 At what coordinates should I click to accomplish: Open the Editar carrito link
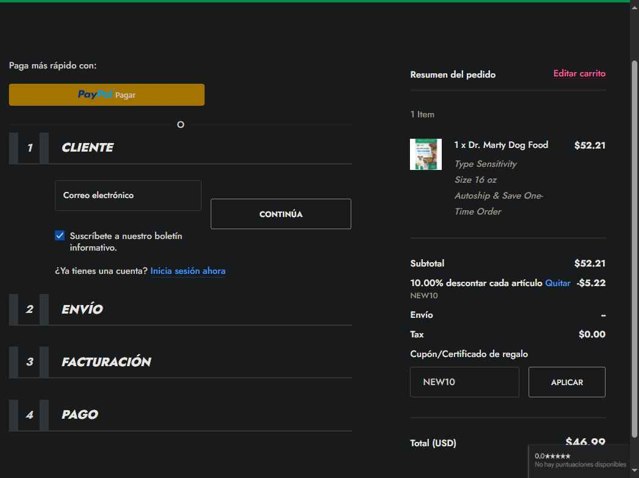pos(579,73)
